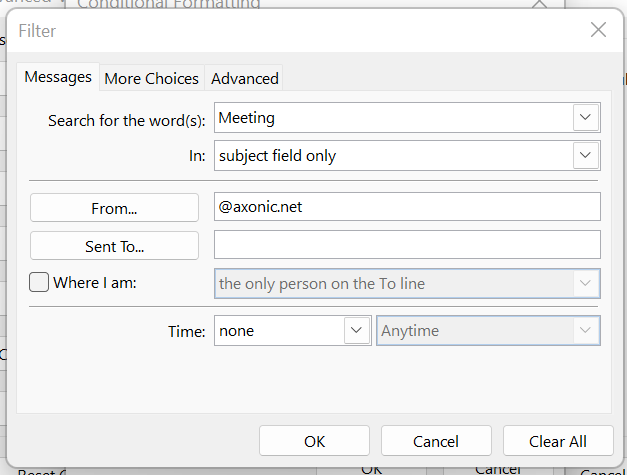Expand the search words dropdown arrow
This screenshot has height=476, width=628.
586,118
